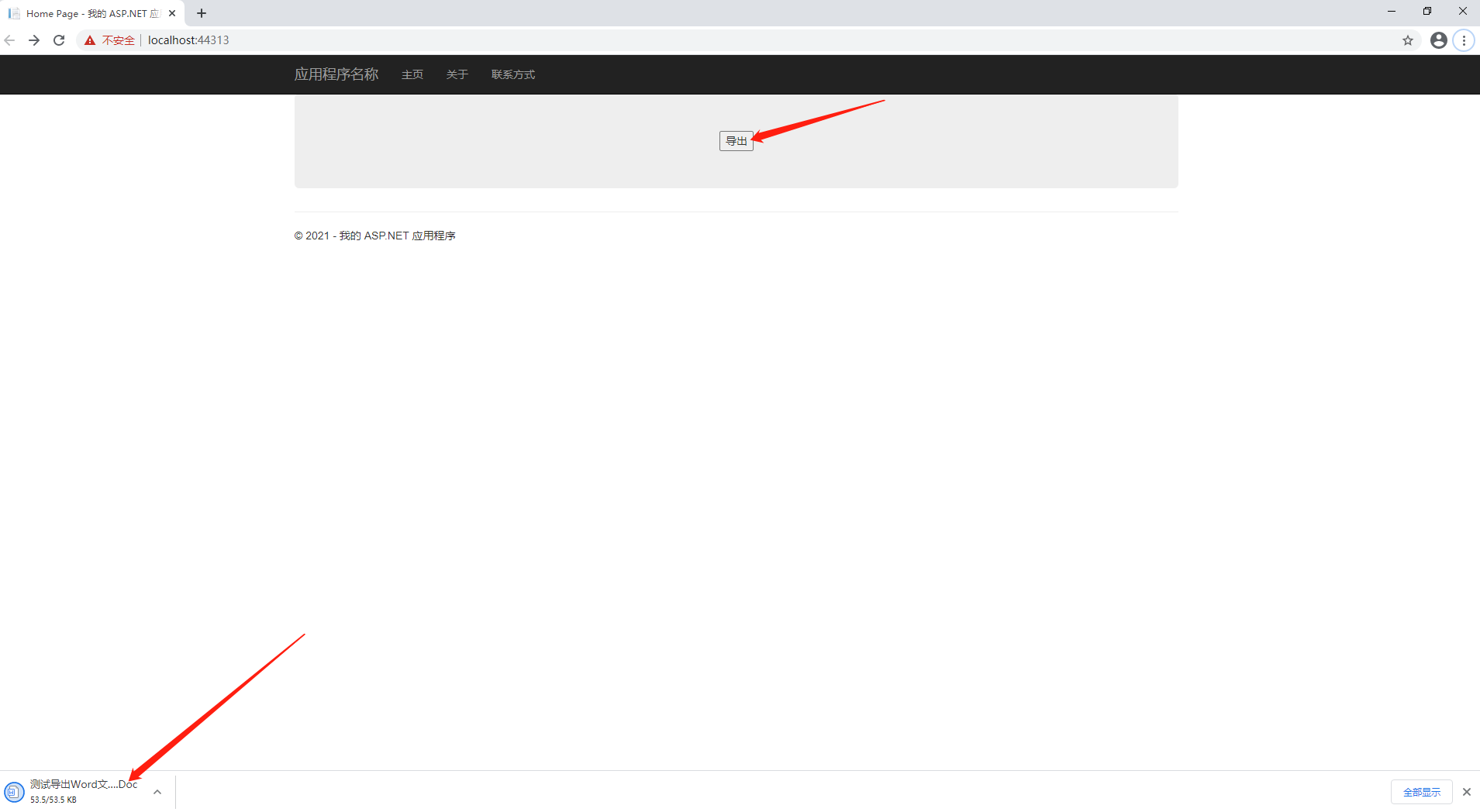Click the 不安全 site info label
This screenshot has width=1480, height=812.
click(x=119, y=40)
